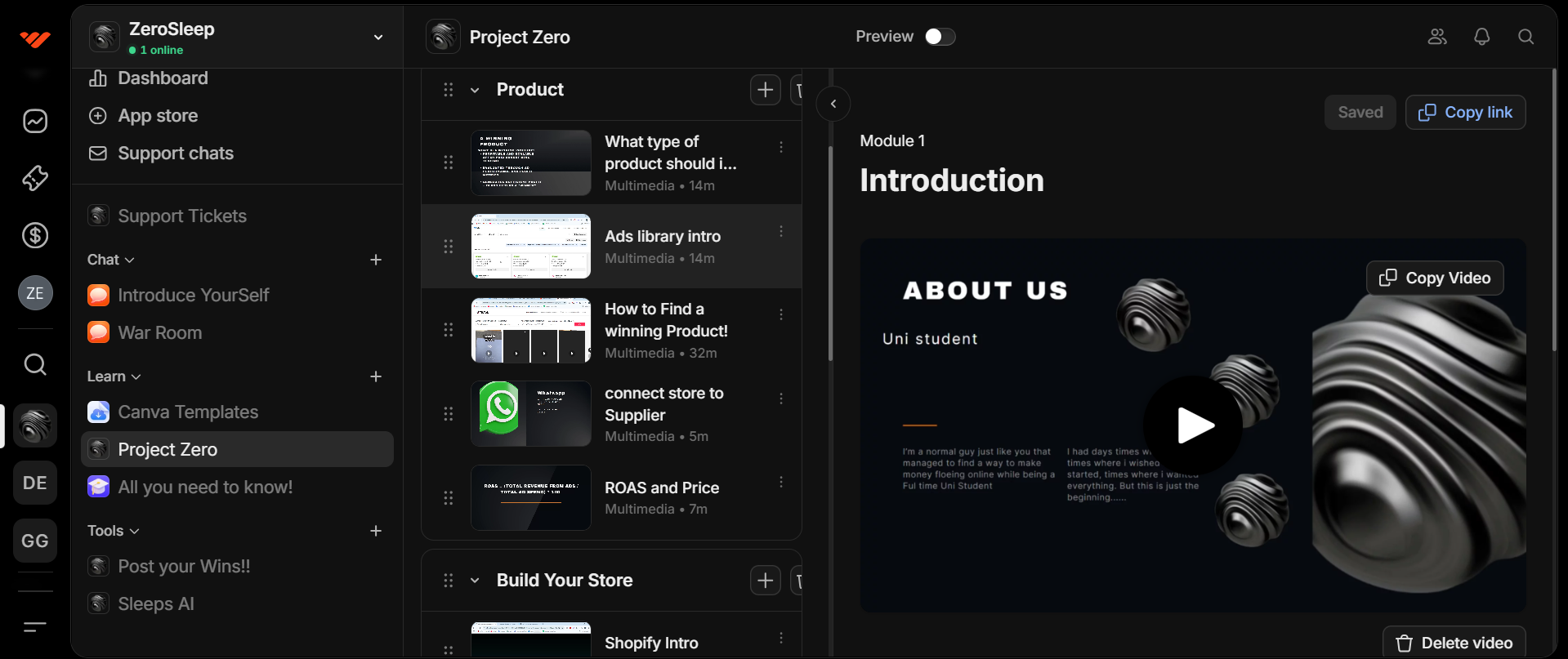The image size is (1568, 659).
Task: Grab the drag handle of Product module
Action: click(x=449, y=90)
